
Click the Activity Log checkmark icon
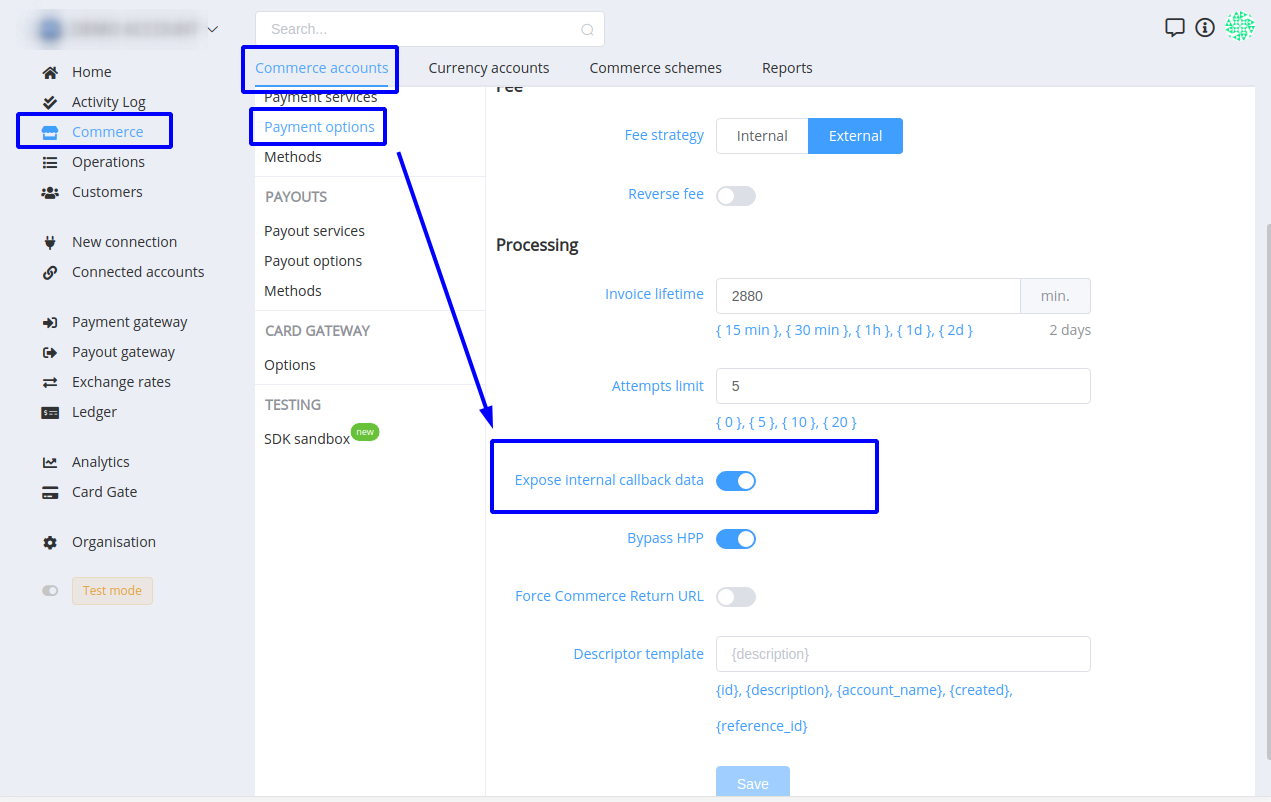point(50,102)
